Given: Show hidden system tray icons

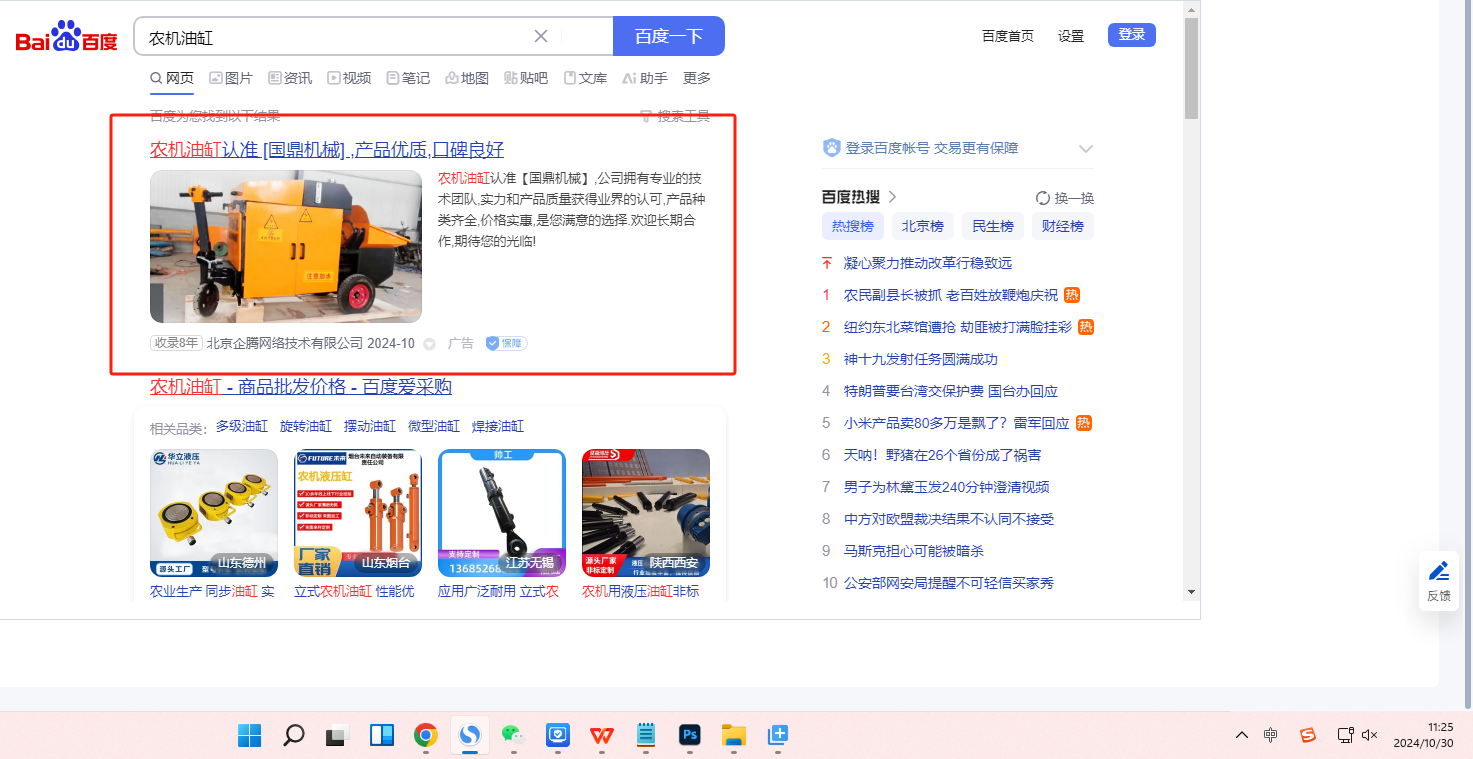Looking at the screenshot, I should click(x=1242, y=735).
